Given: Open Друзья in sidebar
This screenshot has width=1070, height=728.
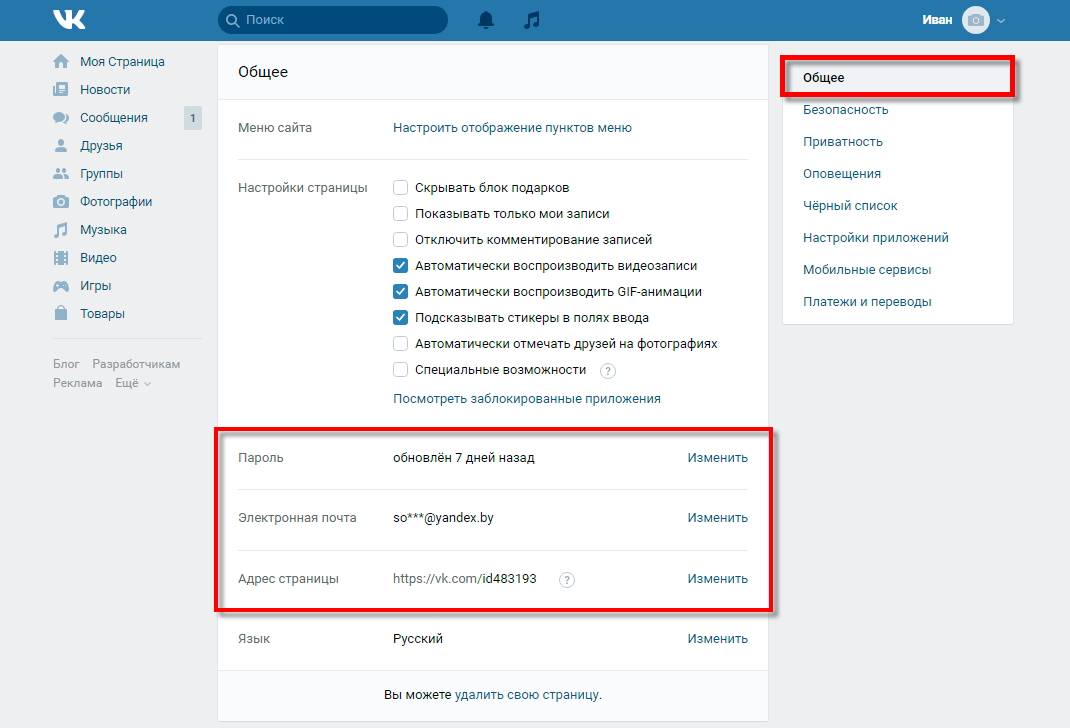Looking at the screenshot, I should (101, 145).
